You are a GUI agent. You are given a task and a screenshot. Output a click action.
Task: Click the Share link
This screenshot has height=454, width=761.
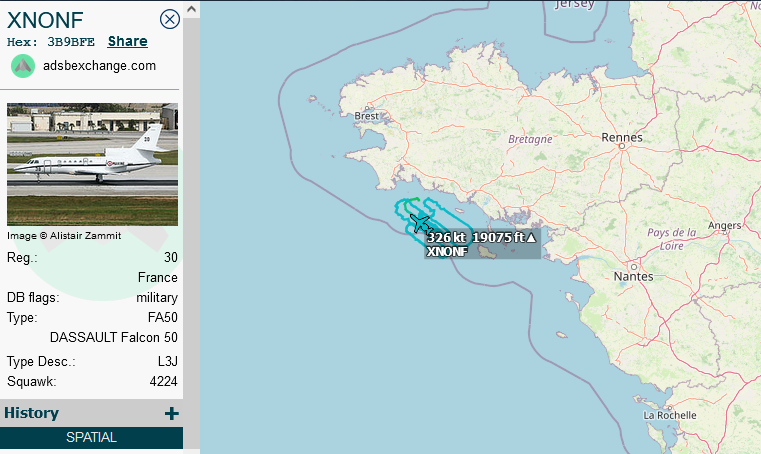(x=128, y=41)
